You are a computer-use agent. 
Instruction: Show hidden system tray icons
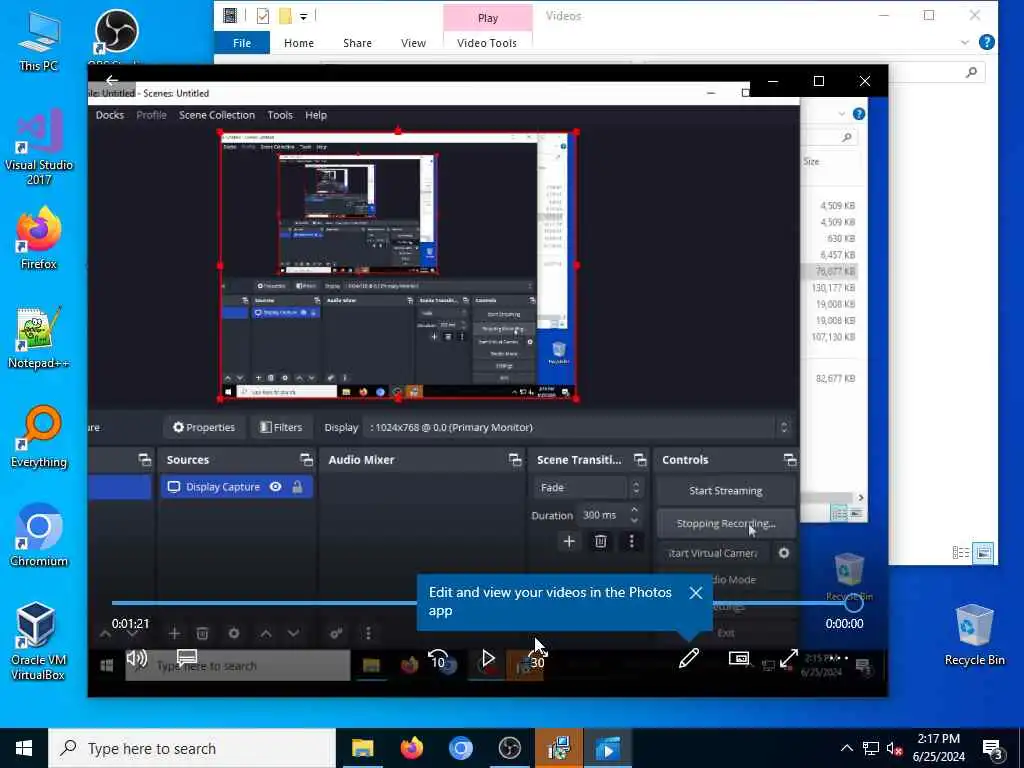tap(846, 748)
